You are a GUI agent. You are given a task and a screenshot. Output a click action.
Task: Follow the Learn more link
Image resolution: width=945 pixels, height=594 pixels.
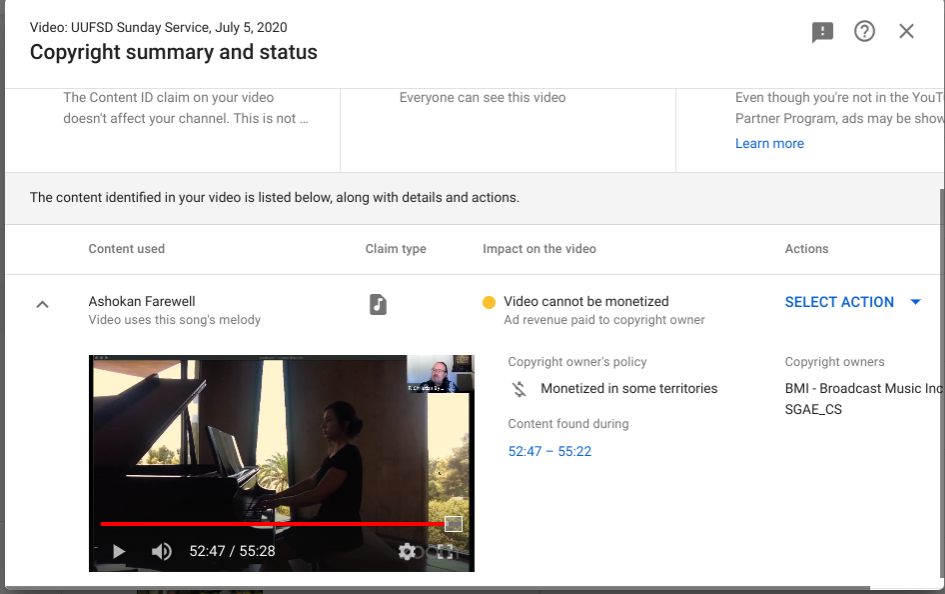click(x=769, y=143)
